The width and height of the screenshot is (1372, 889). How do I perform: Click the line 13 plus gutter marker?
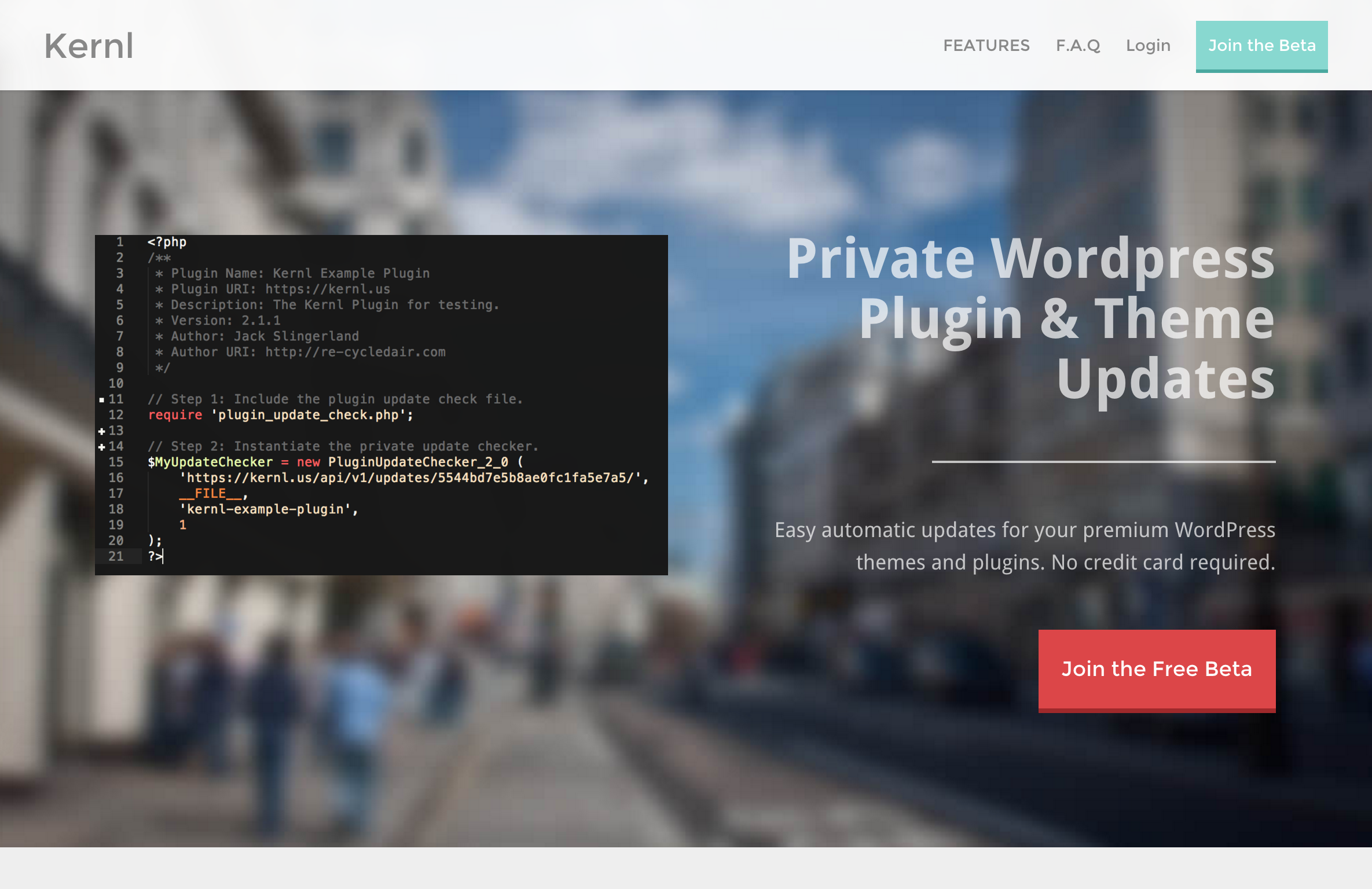coord(102,431)
